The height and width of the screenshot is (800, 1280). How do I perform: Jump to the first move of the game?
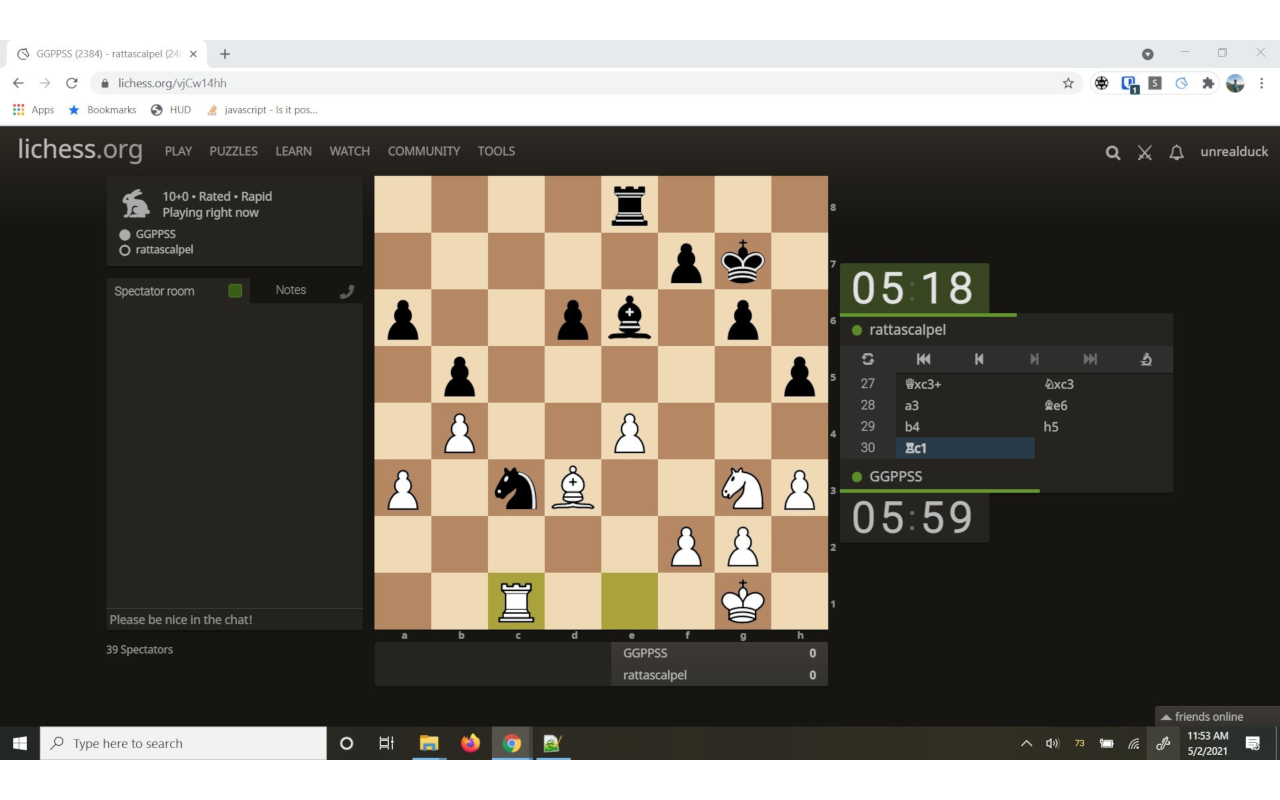pyautogui.click(x=923, y=359)
